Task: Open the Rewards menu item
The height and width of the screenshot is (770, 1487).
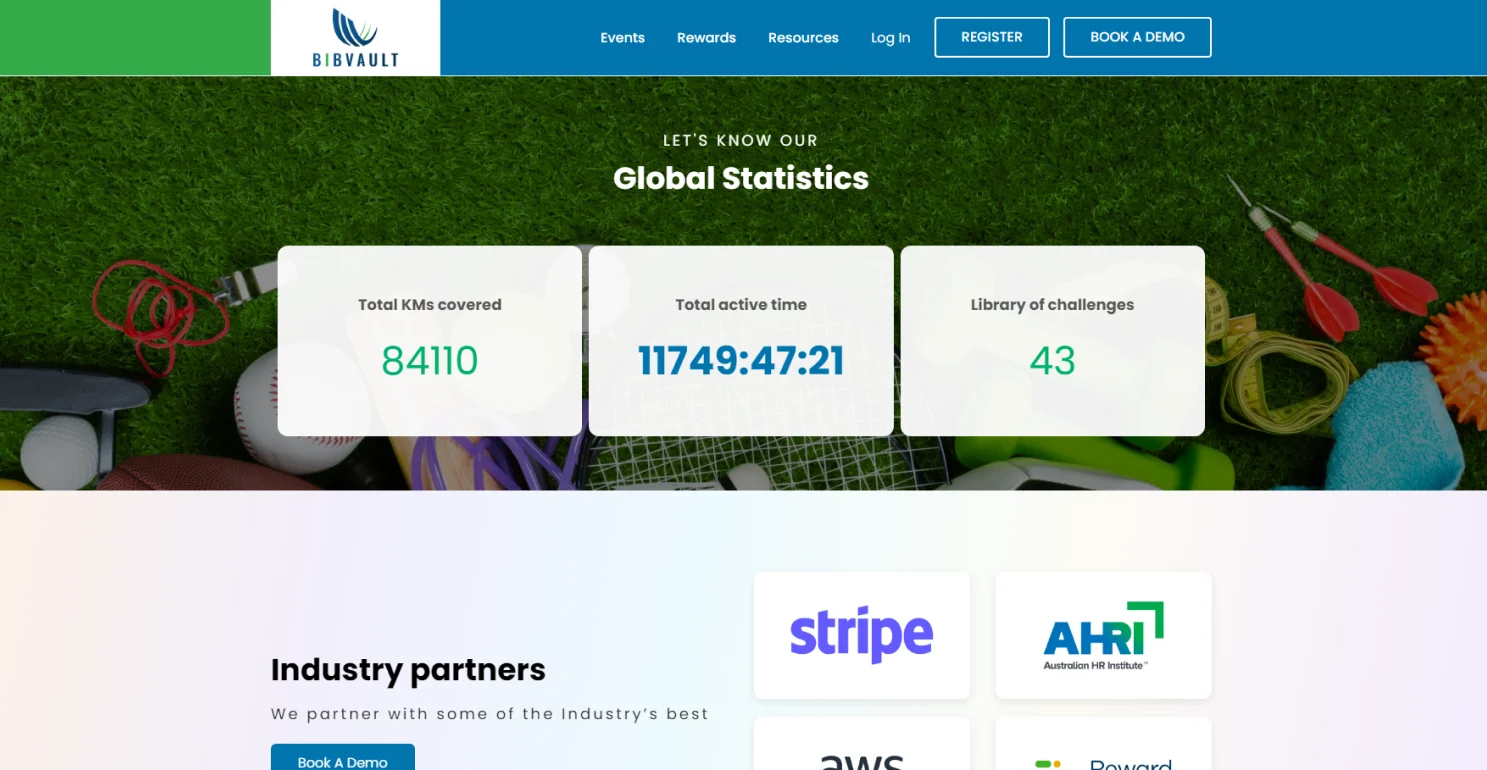Action: 706,38
